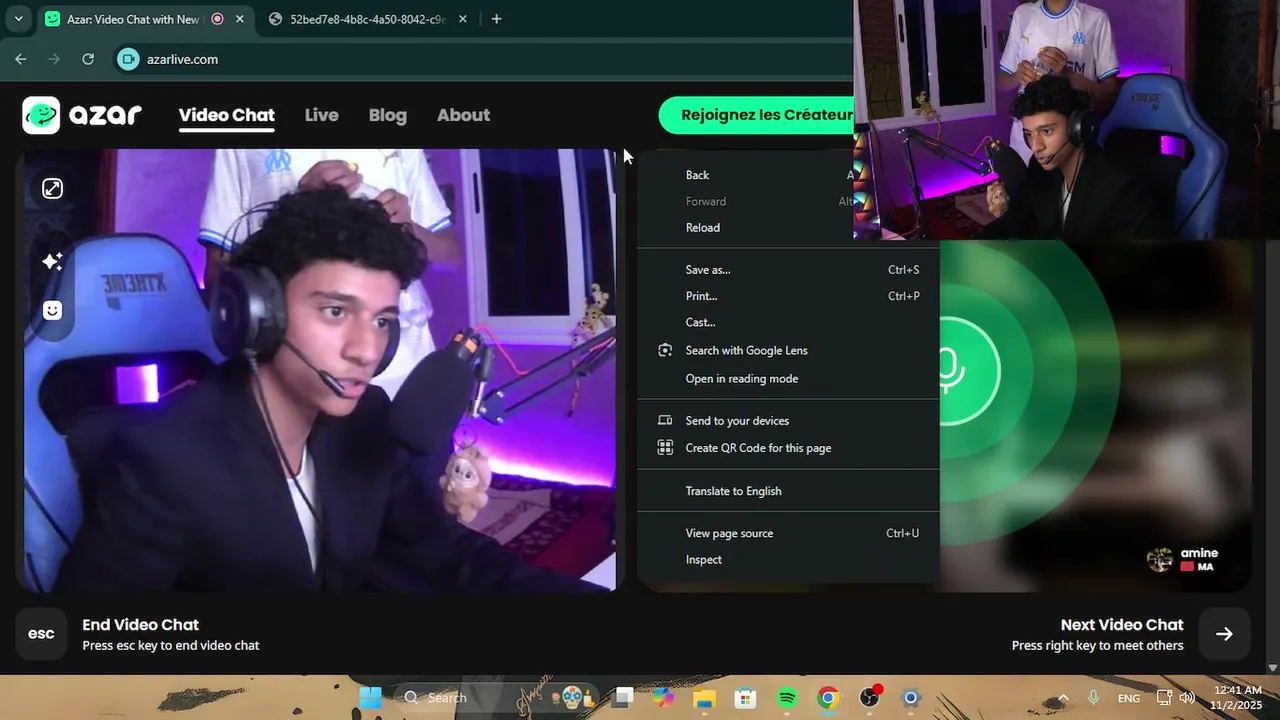
Task: Choose Inspect in context menu
Action: pyautogui.click(x=788, y=559)
